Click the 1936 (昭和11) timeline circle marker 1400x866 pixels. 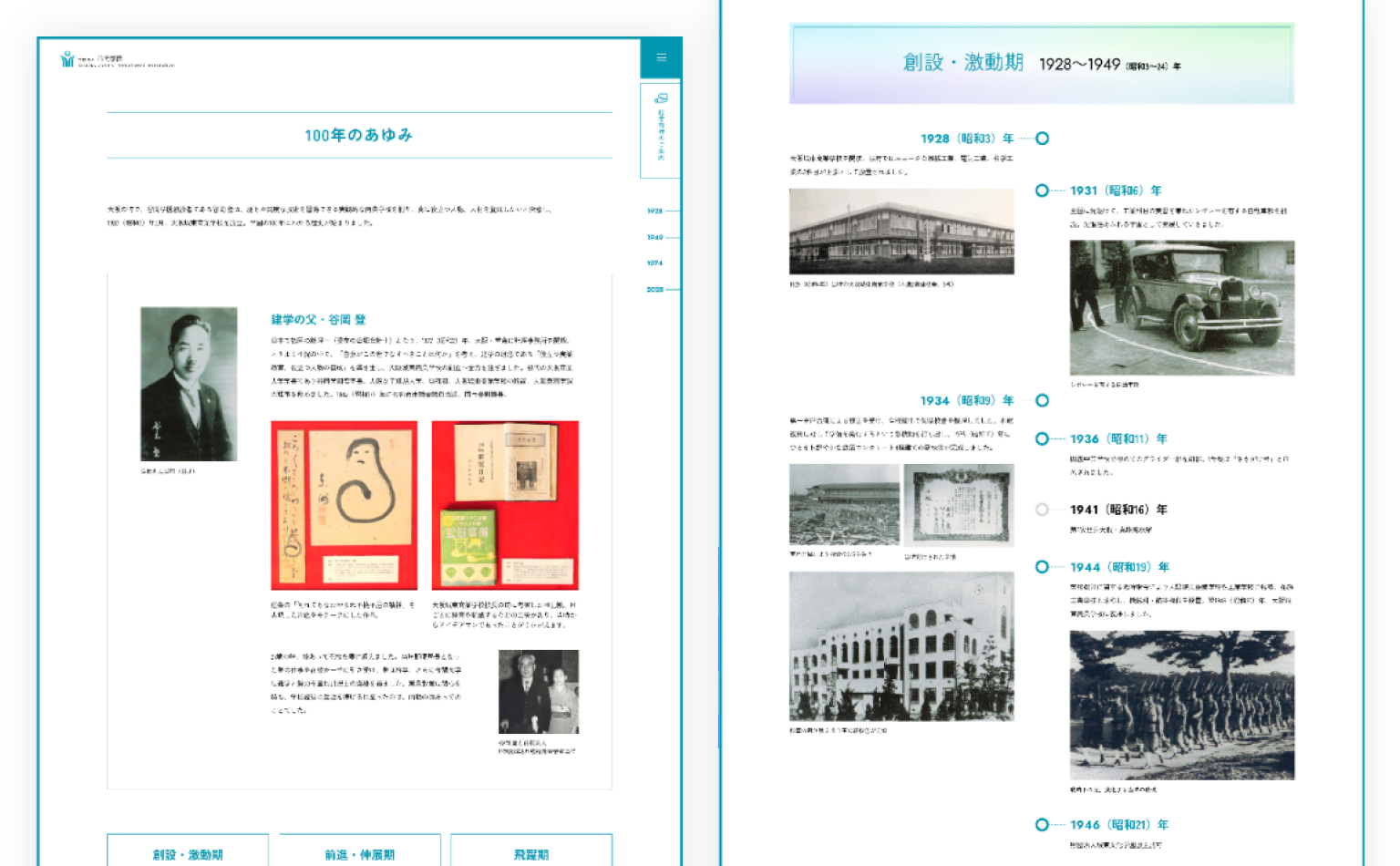1042,438
